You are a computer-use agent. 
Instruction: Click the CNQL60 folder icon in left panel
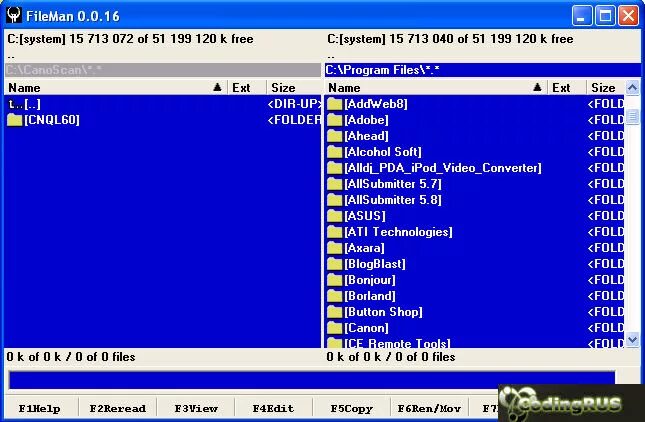(x=14, y=120)
